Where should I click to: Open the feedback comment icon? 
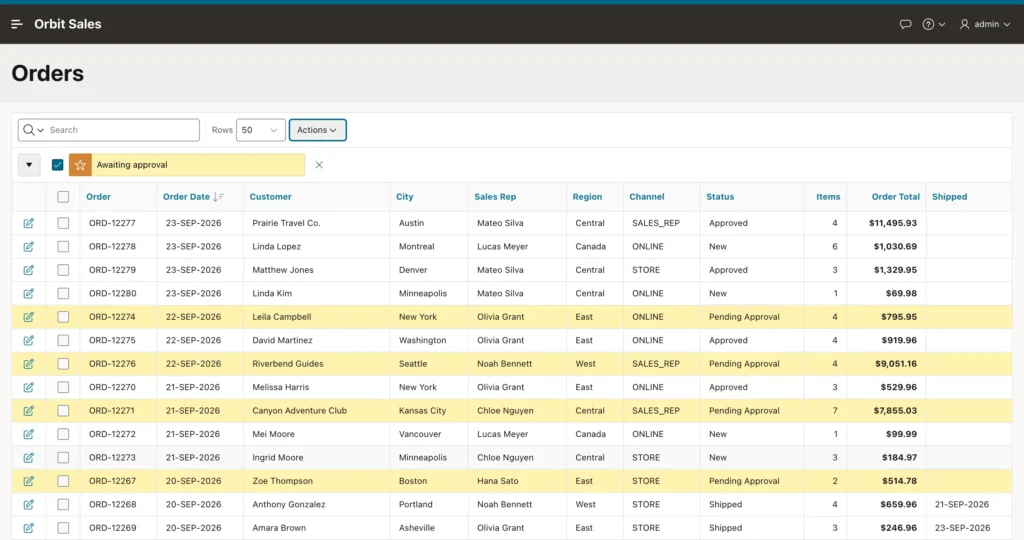(905, 24)
